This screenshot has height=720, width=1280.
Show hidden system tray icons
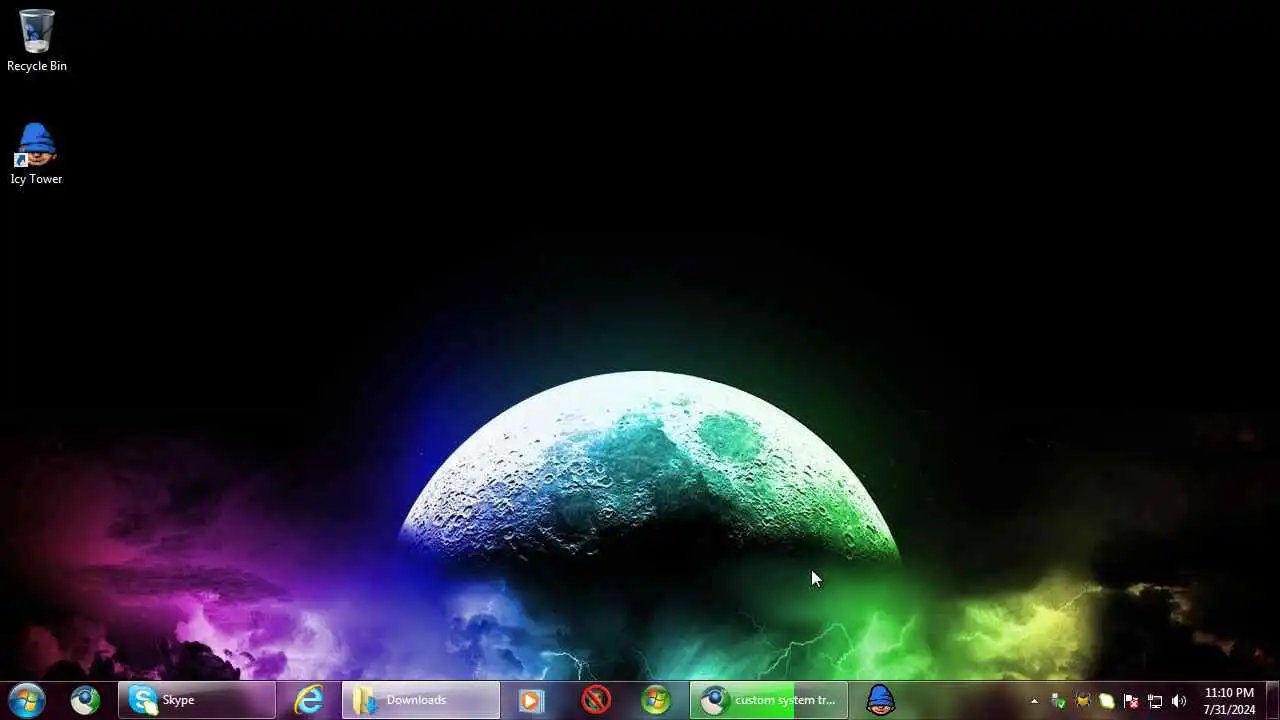(x=1034, y=701)
